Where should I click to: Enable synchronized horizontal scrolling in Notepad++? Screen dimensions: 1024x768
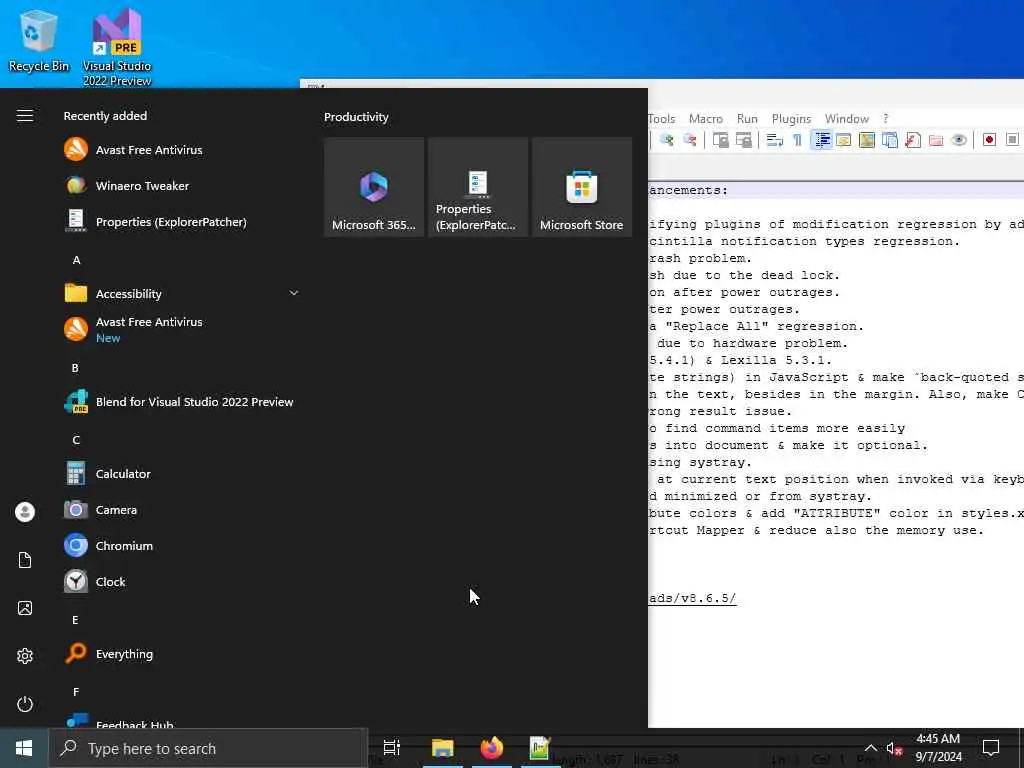point(743,140)
